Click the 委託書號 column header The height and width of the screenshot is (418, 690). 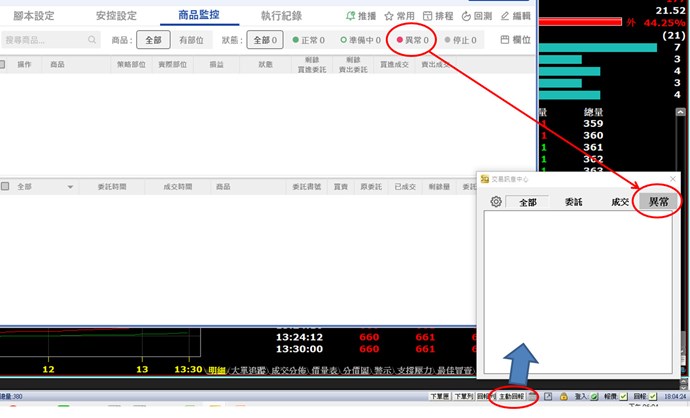point(306,187)
